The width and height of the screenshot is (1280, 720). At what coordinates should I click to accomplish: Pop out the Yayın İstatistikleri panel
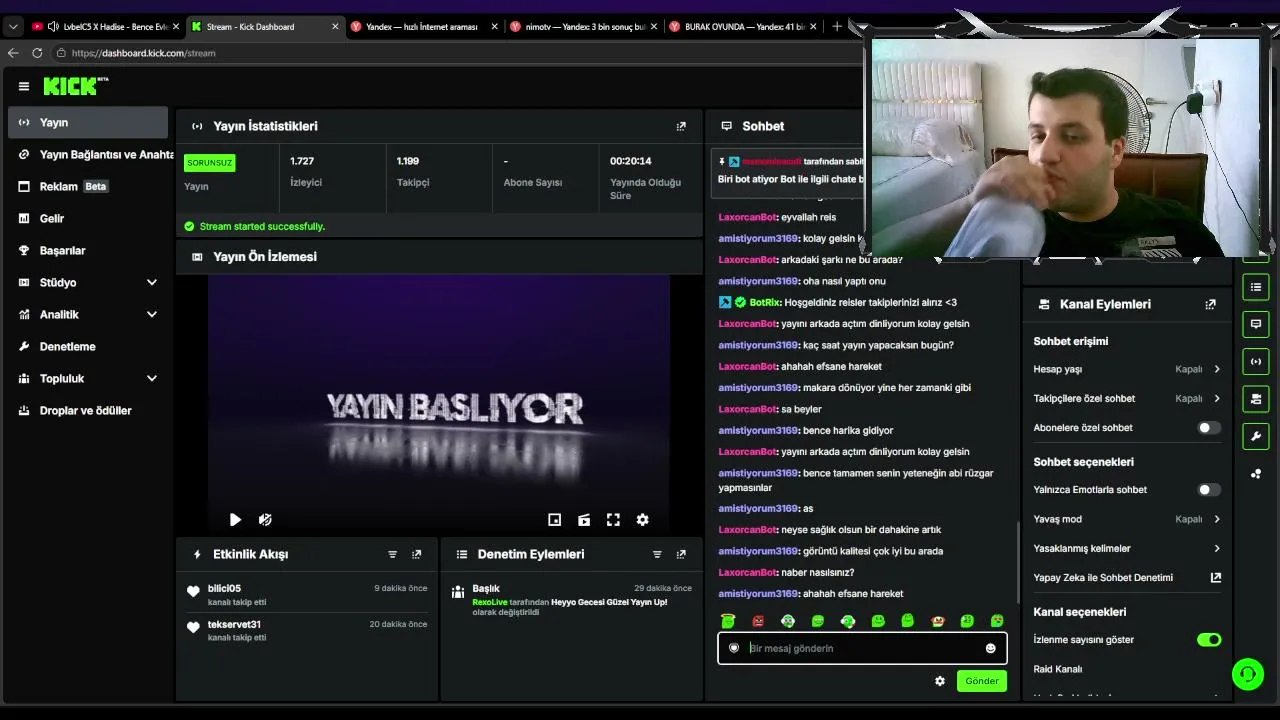681,126
